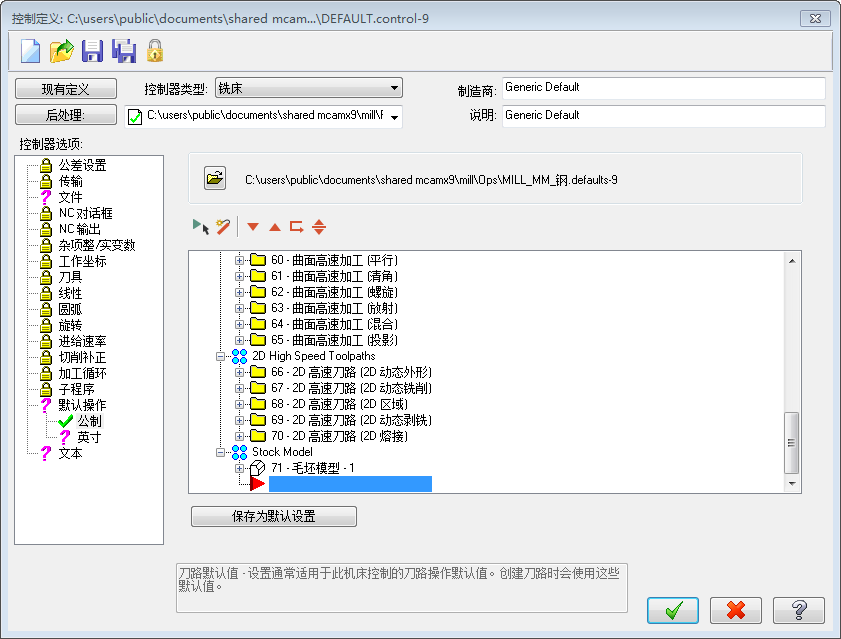This screenshot has height=639, width=841.
Task: Click the Save As double-floppy icon
Action: click(124, 52)
